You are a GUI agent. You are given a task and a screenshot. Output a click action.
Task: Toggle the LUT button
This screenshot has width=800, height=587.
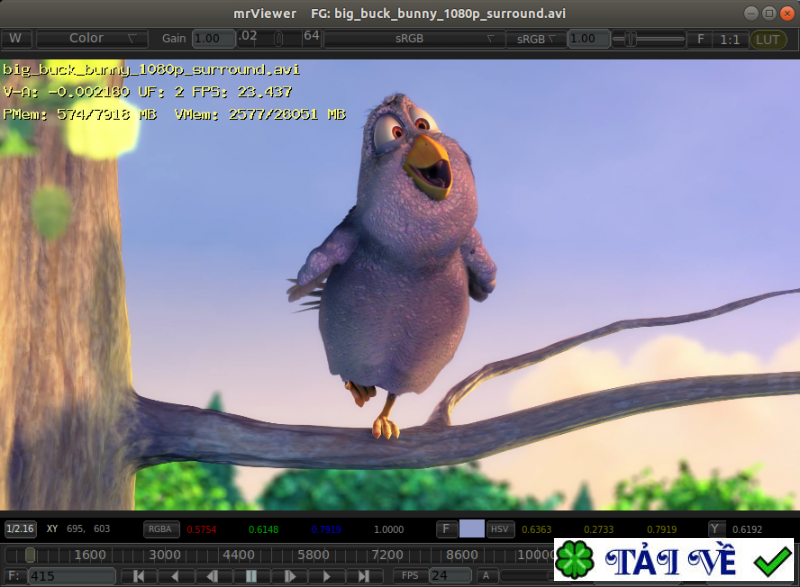pos(768,39)
